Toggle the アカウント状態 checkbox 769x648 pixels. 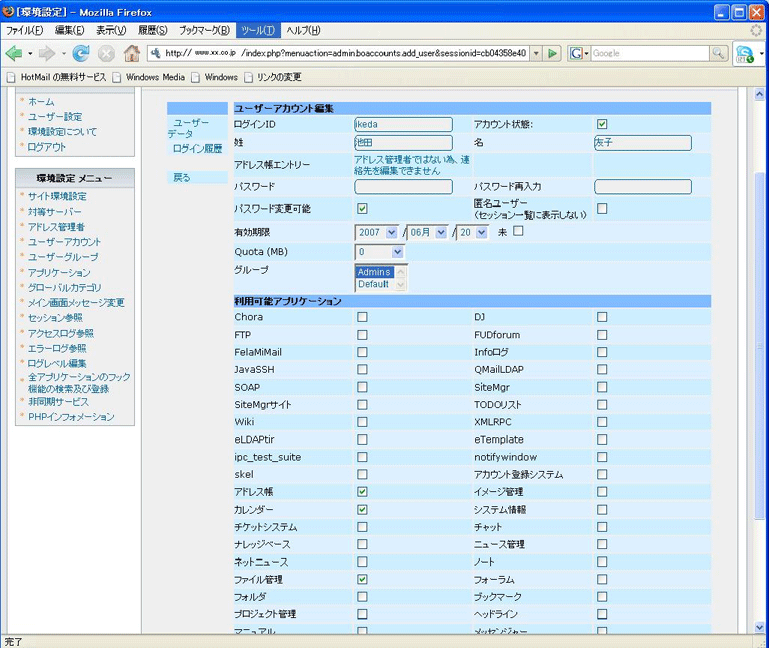pyautogui.click(x=602, y=124)
